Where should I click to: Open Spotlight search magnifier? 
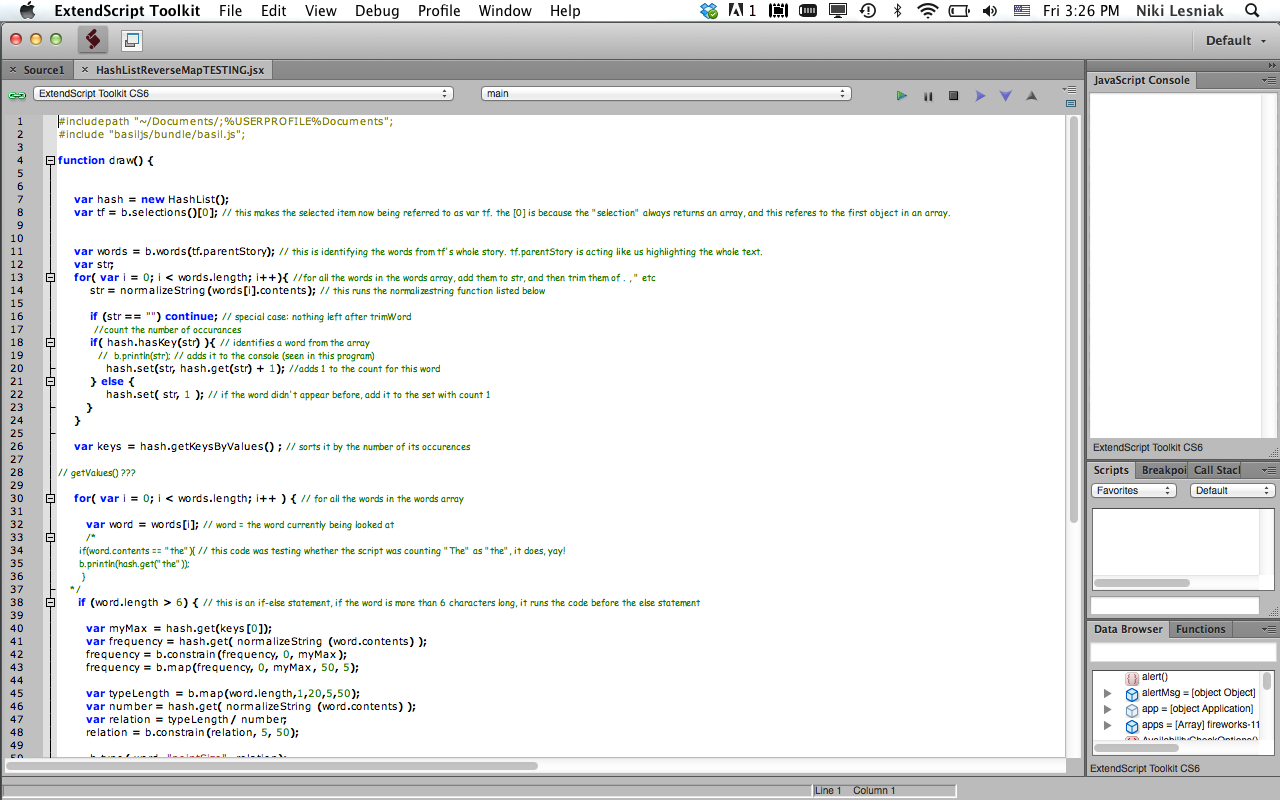pos(1252,11)
